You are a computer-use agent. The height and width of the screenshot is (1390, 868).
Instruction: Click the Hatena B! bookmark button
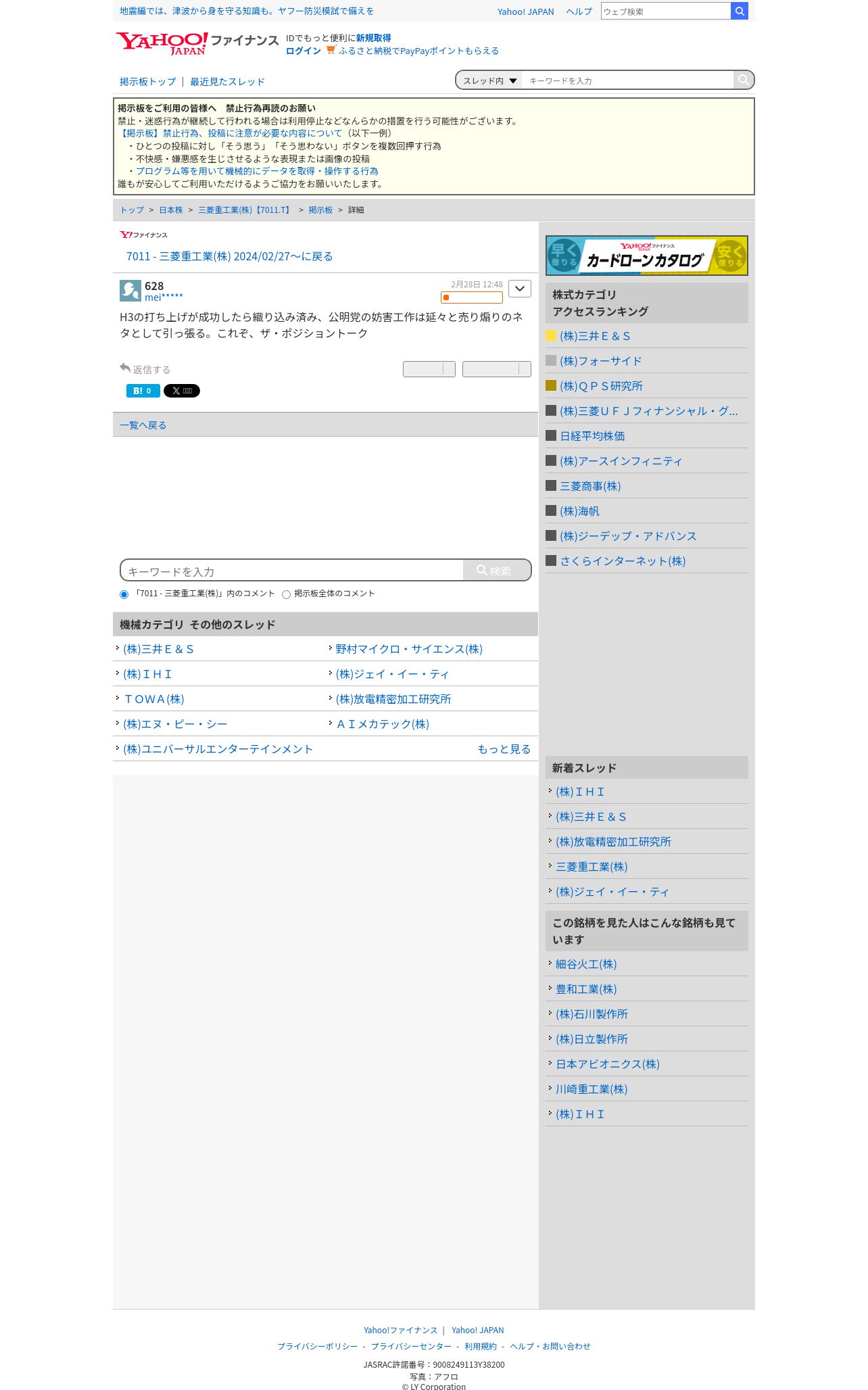coord(143,391)
